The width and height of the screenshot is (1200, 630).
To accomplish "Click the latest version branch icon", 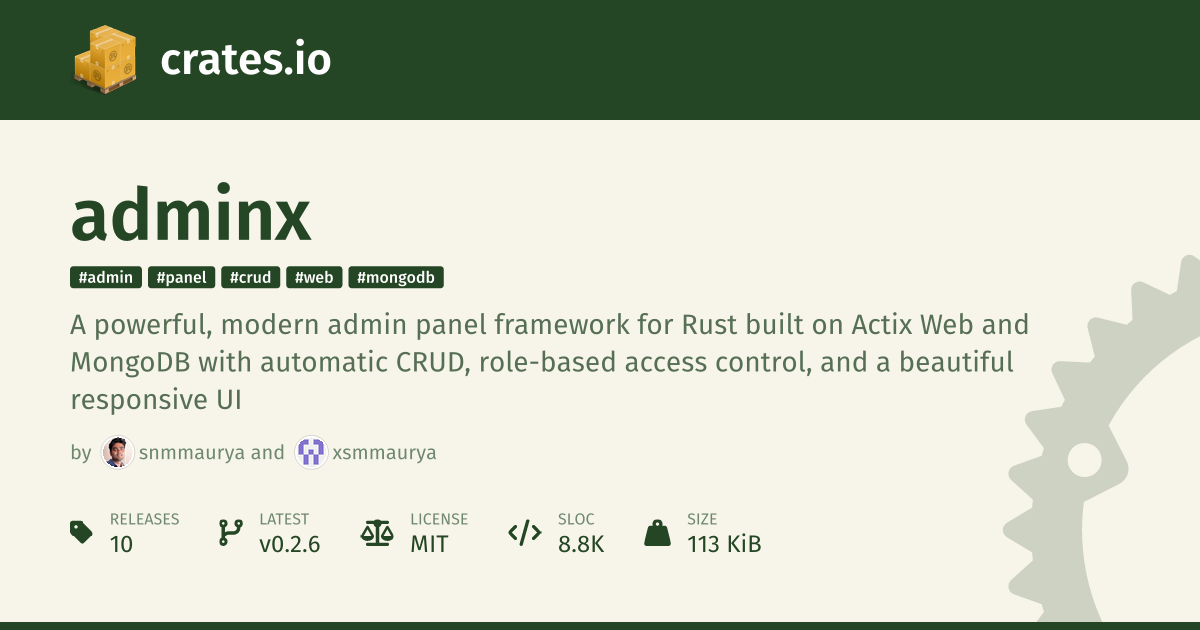I will (x=231, y=532).
